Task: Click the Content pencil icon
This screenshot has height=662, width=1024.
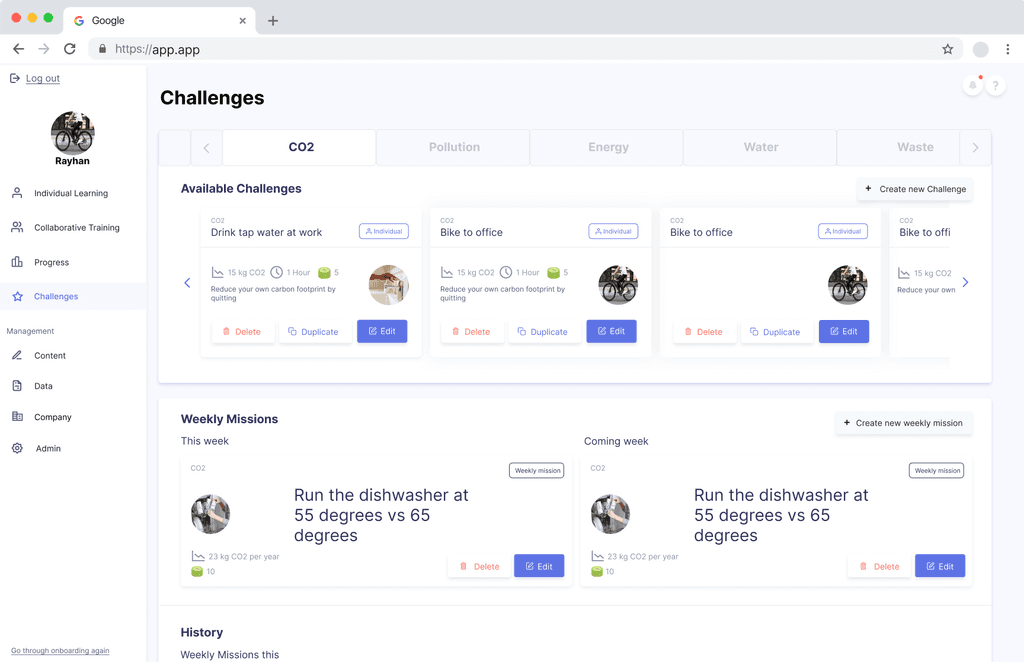Action: 17,355
